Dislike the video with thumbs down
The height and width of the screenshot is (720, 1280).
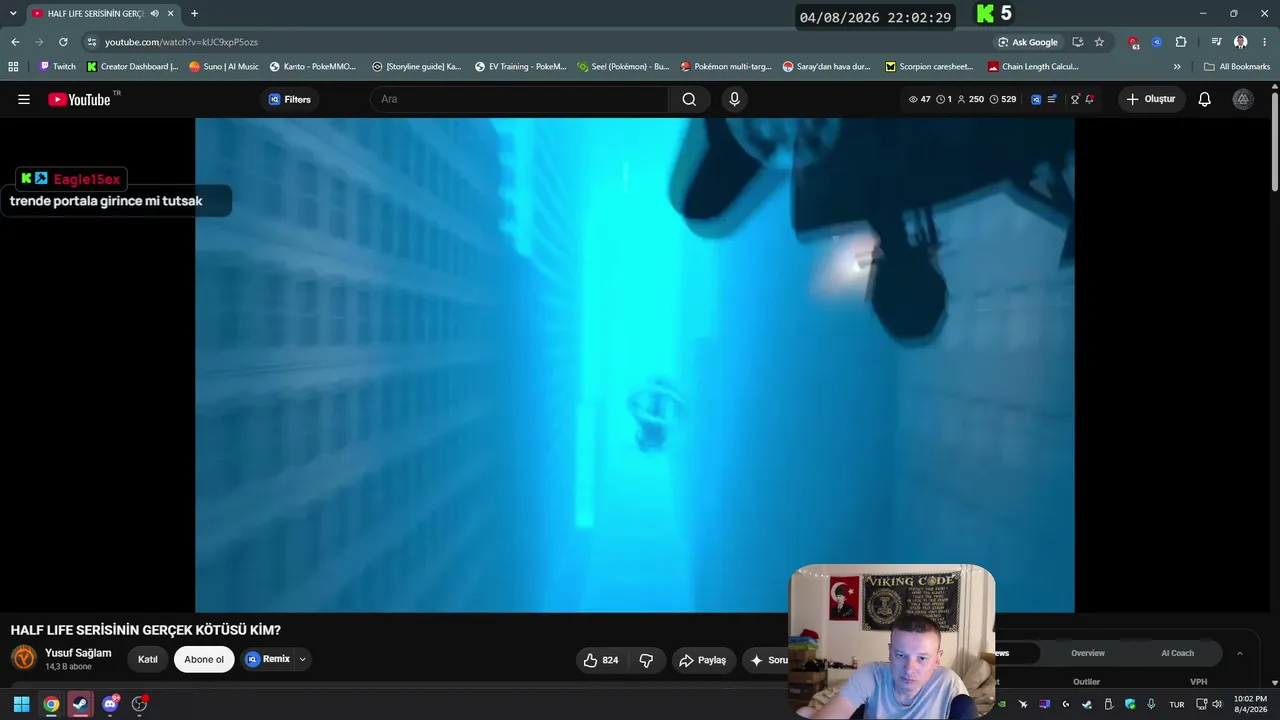point(646,660)
